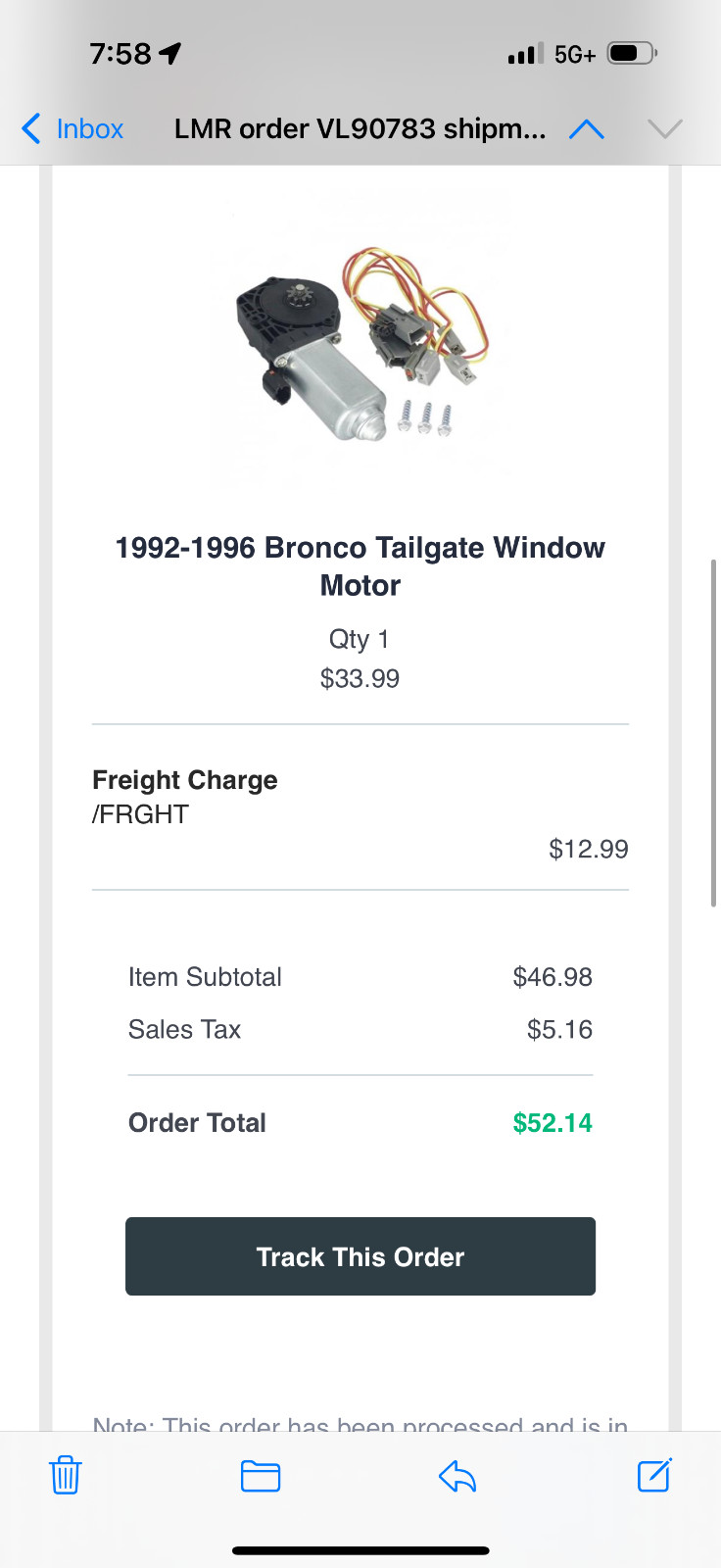Tap the home indicator bar

click(x=360, y=1550)
